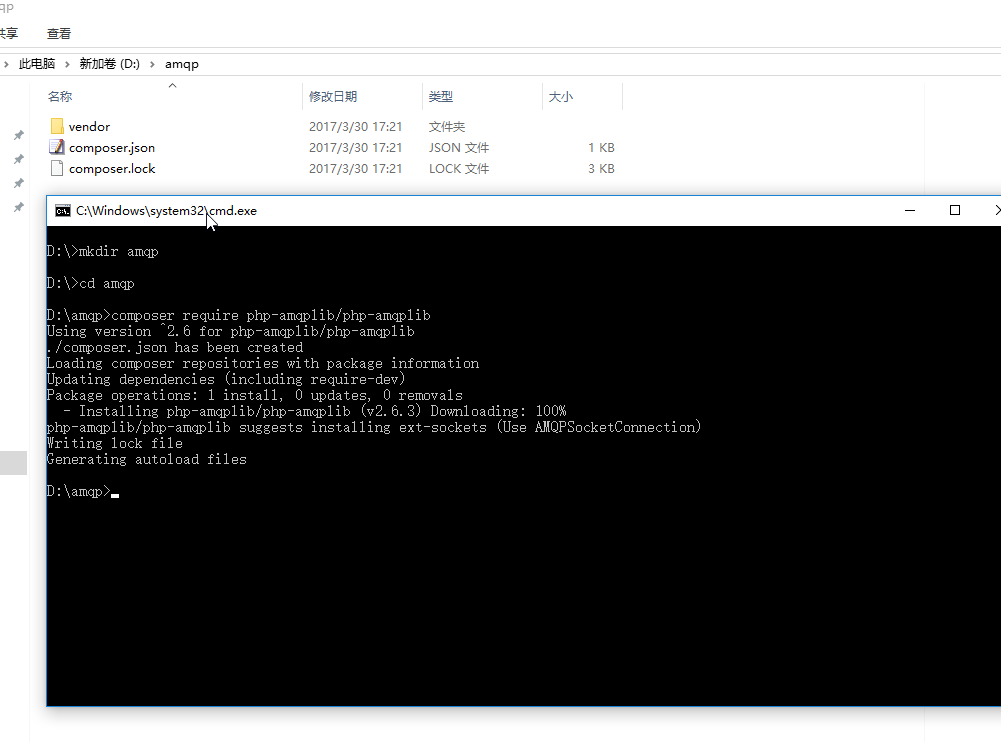This screenshot has width=1001, height=742.
Task: Click the 'Generating autoload files' output line
Action: (x=146, y=459)
